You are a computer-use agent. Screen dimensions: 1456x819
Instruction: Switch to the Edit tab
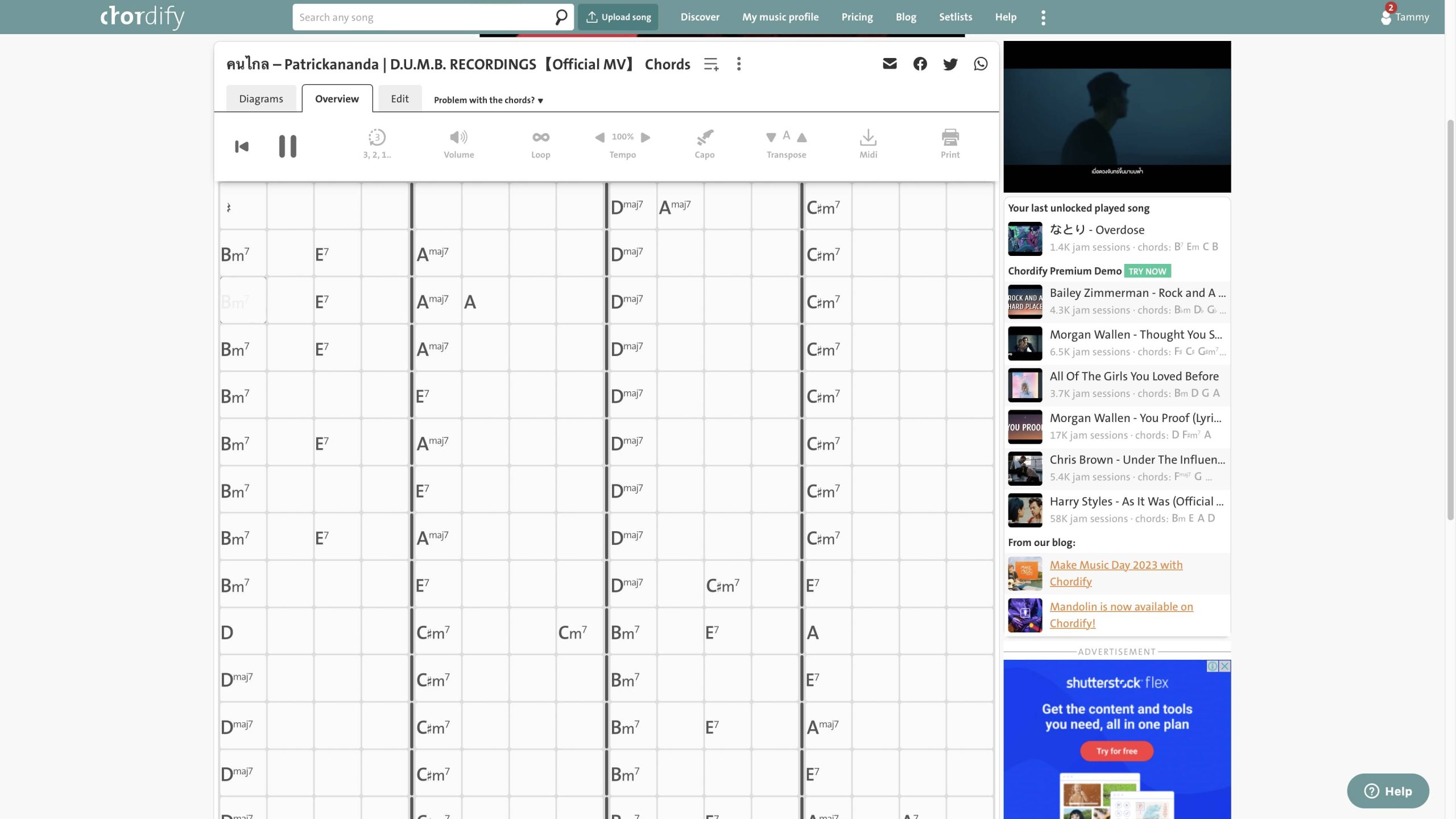click(x=399, y=99)
